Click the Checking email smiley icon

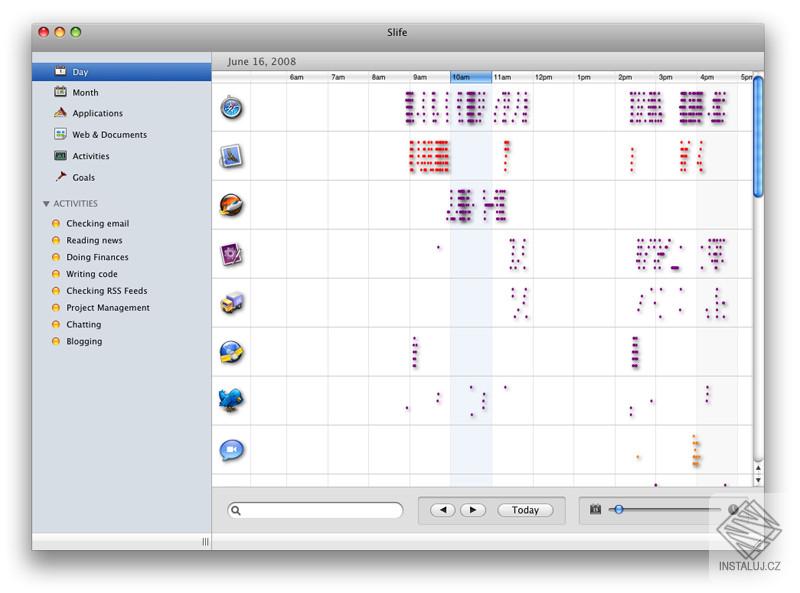[x=56, y=224]
